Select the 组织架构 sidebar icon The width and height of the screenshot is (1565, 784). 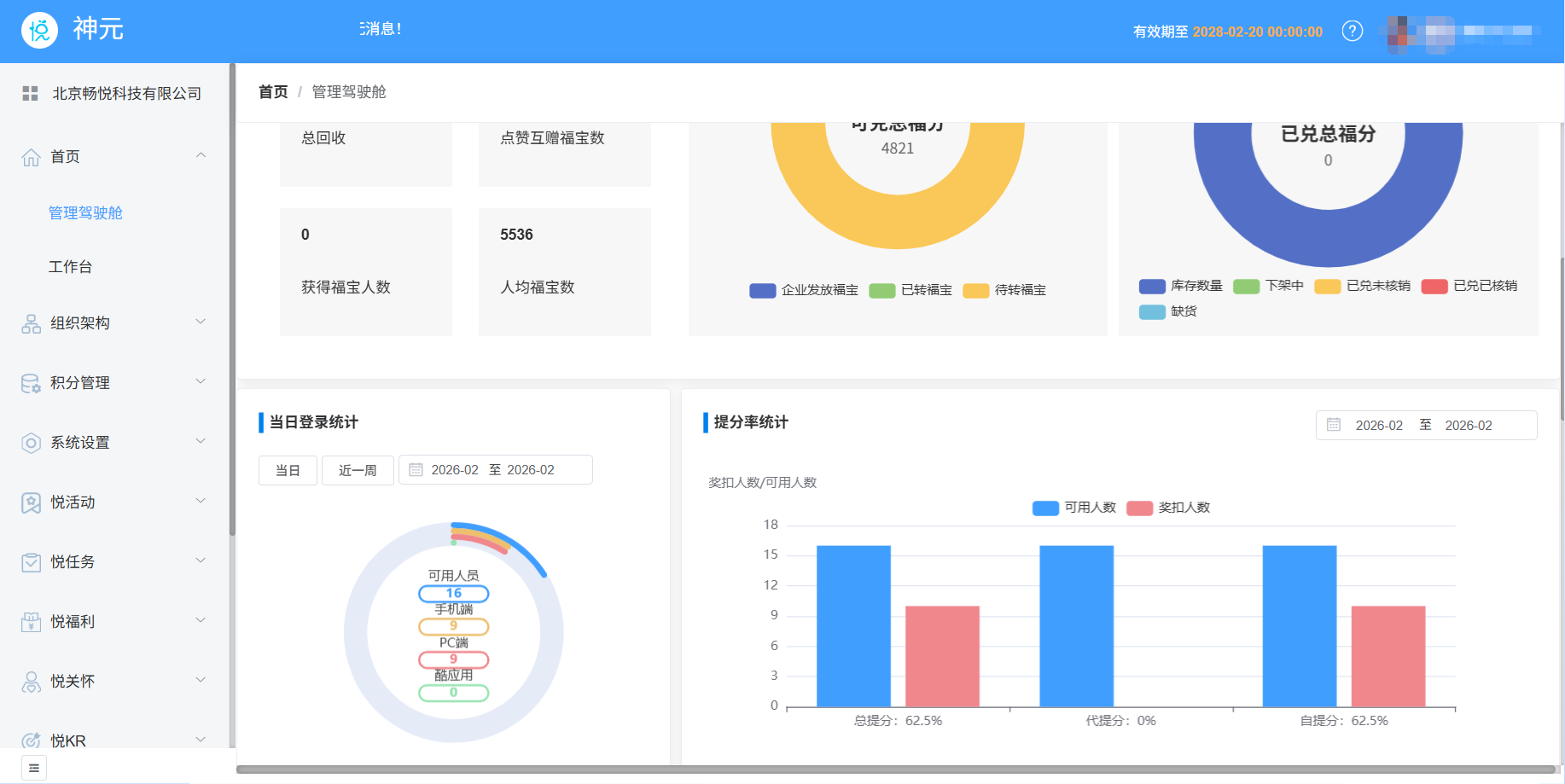(30, 322)
